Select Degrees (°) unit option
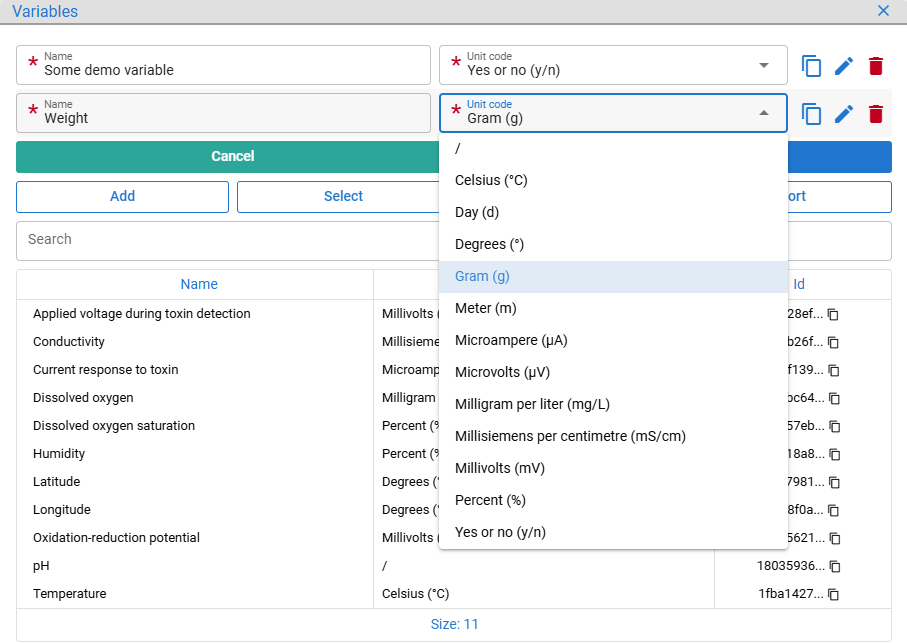The height and width of the screenshot is (643, 907). point(613,245)
